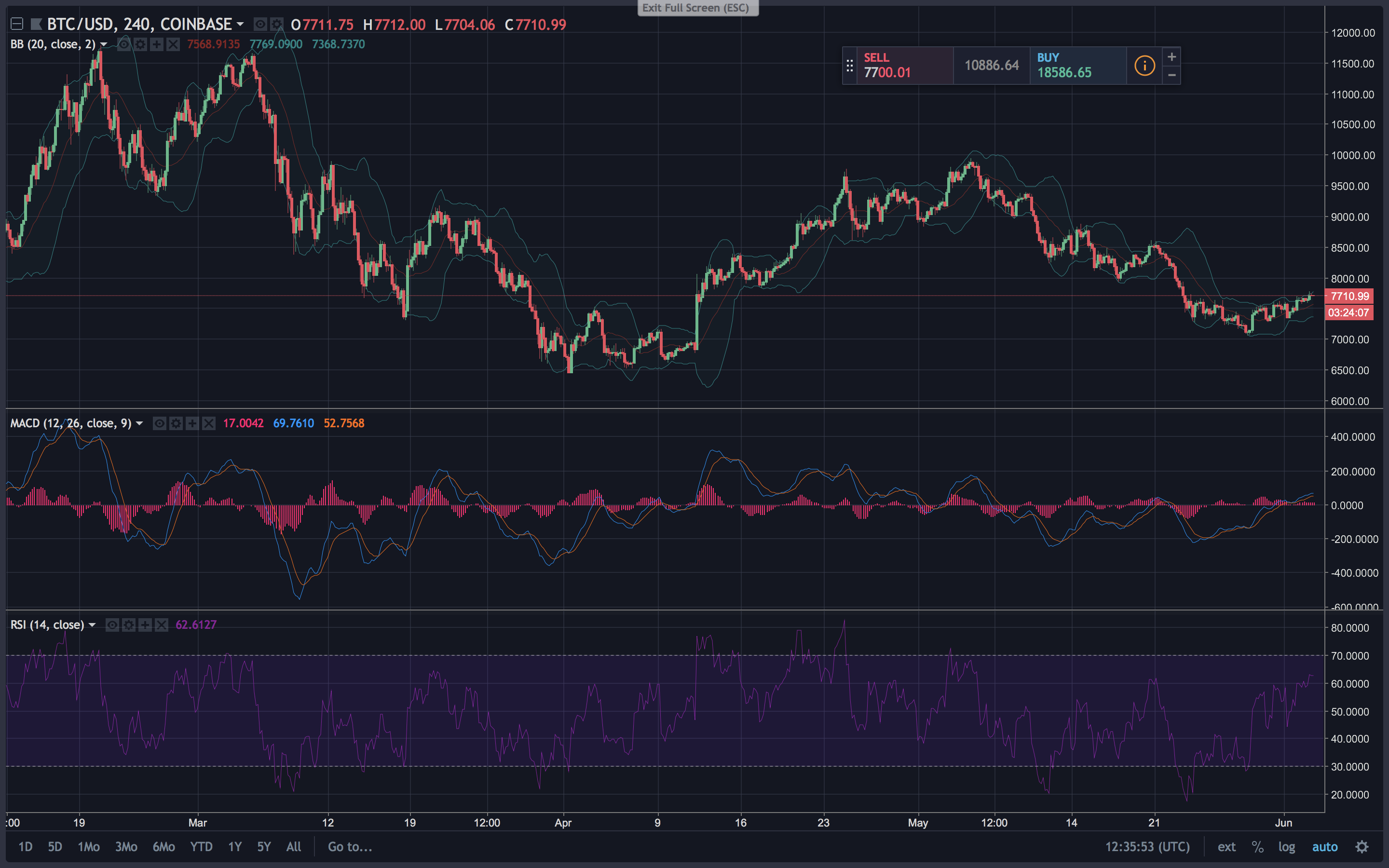The height and width of the screenshot is (868, 1389).
Task: Click the Apr label on the time axis
Action: click(563, 823)
